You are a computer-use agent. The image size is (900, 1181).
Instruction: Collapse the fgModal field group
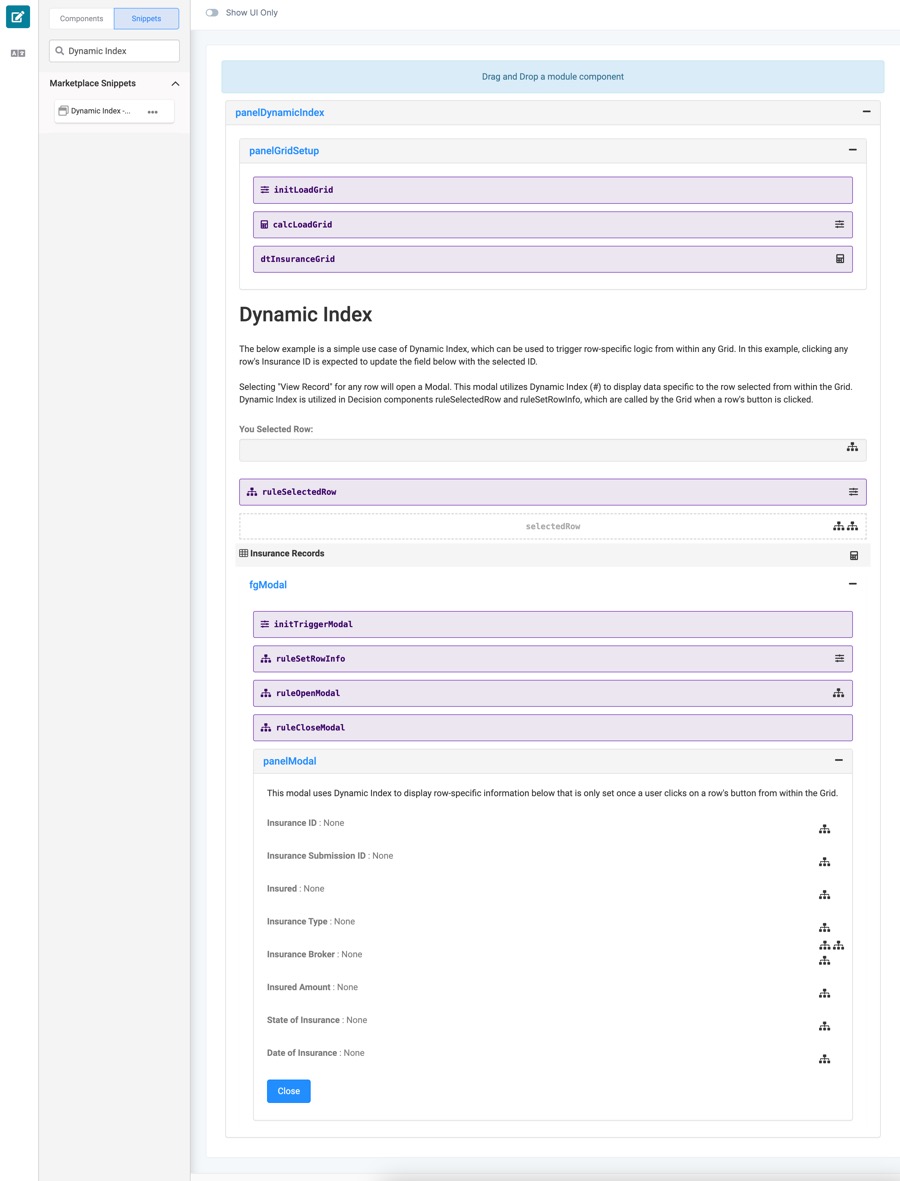coord(853,584)
